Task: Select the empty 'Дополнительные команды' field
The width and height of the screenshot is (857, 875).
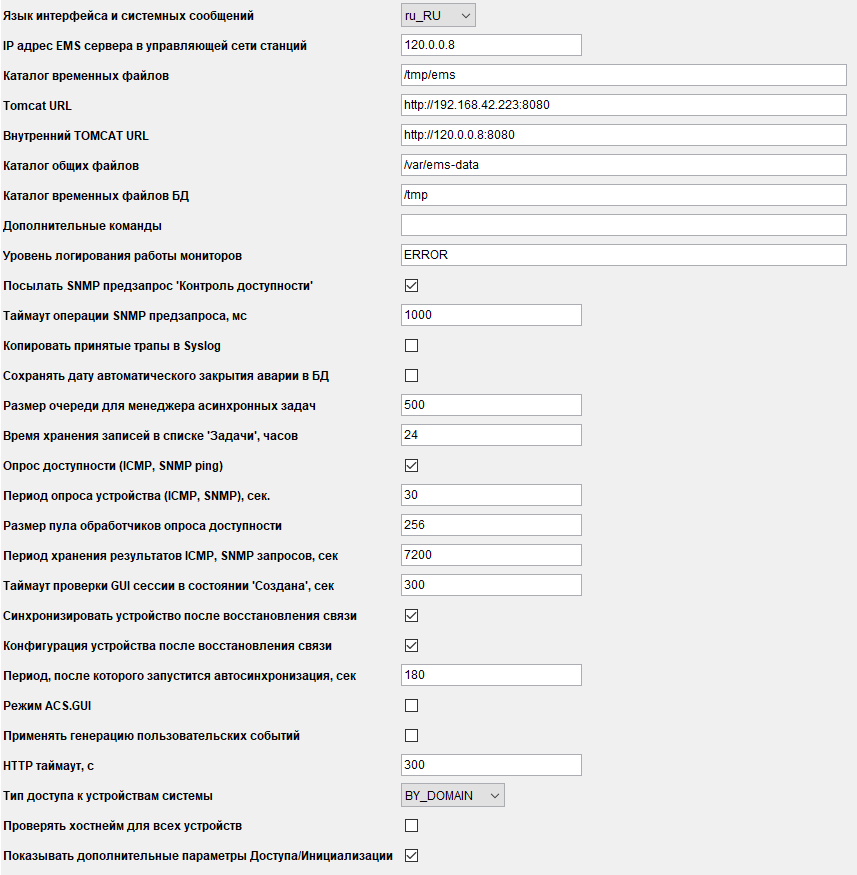Action: [623, 225]
